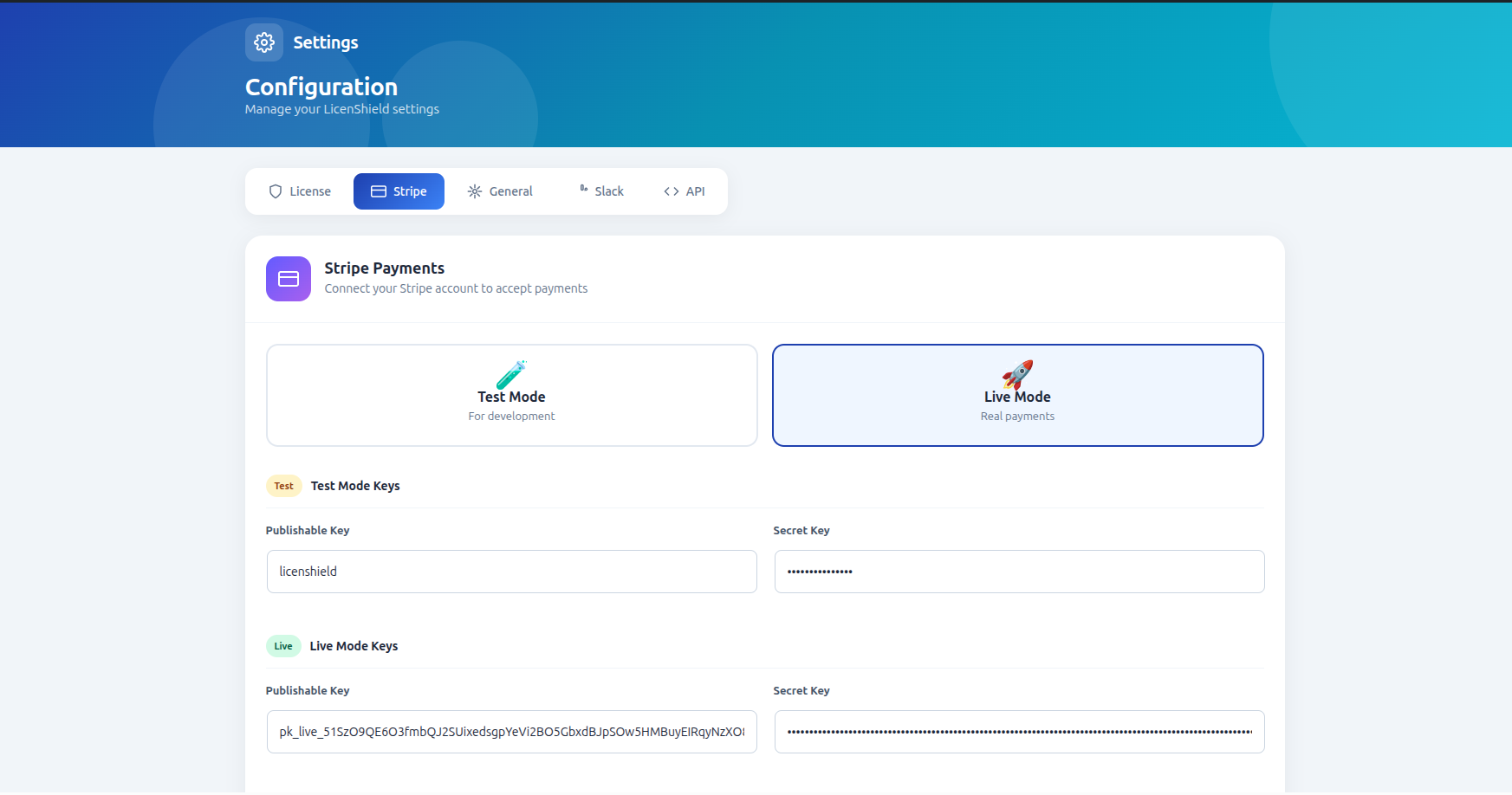Click the shield icon on the License tab

[275, 191]
